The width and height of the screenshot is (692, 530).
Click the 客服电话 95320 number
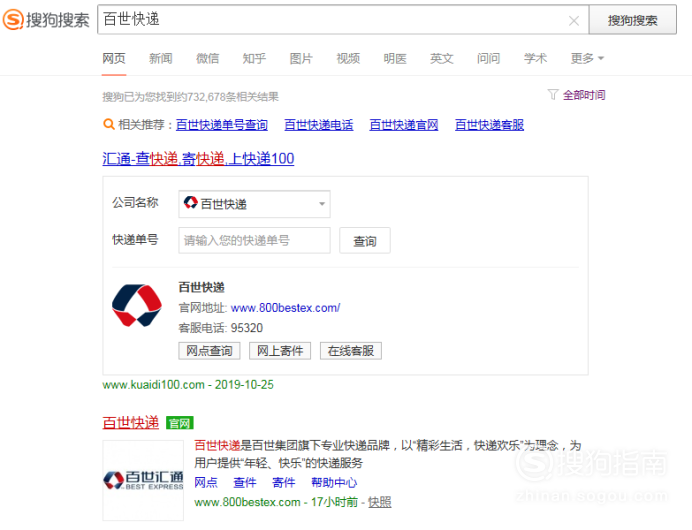click(247, 328)
